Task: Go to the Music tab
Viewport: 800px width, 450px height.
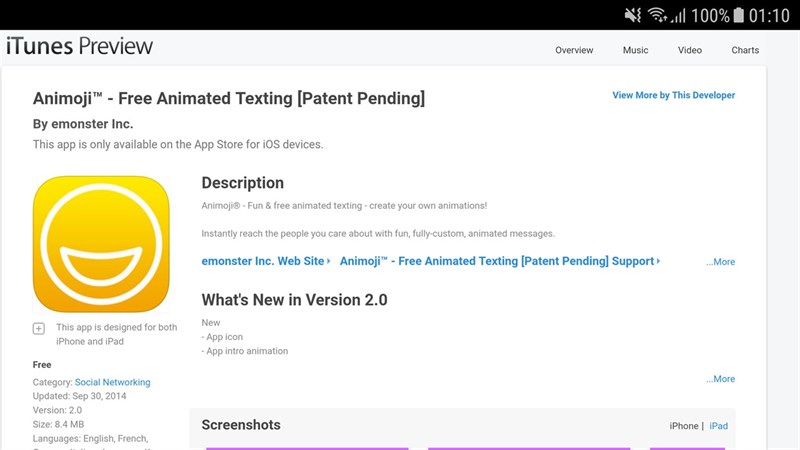Action: (635, 50)
